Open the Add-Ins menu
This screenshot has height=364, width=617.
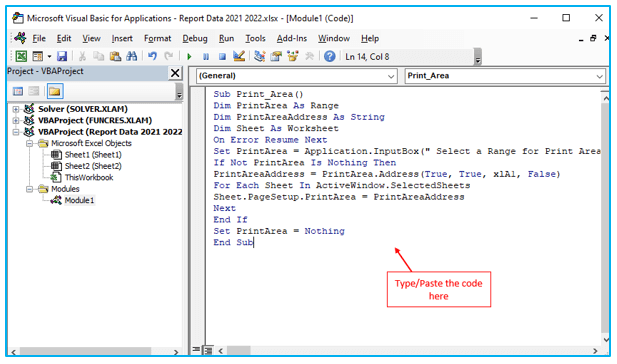click(292, 39)
